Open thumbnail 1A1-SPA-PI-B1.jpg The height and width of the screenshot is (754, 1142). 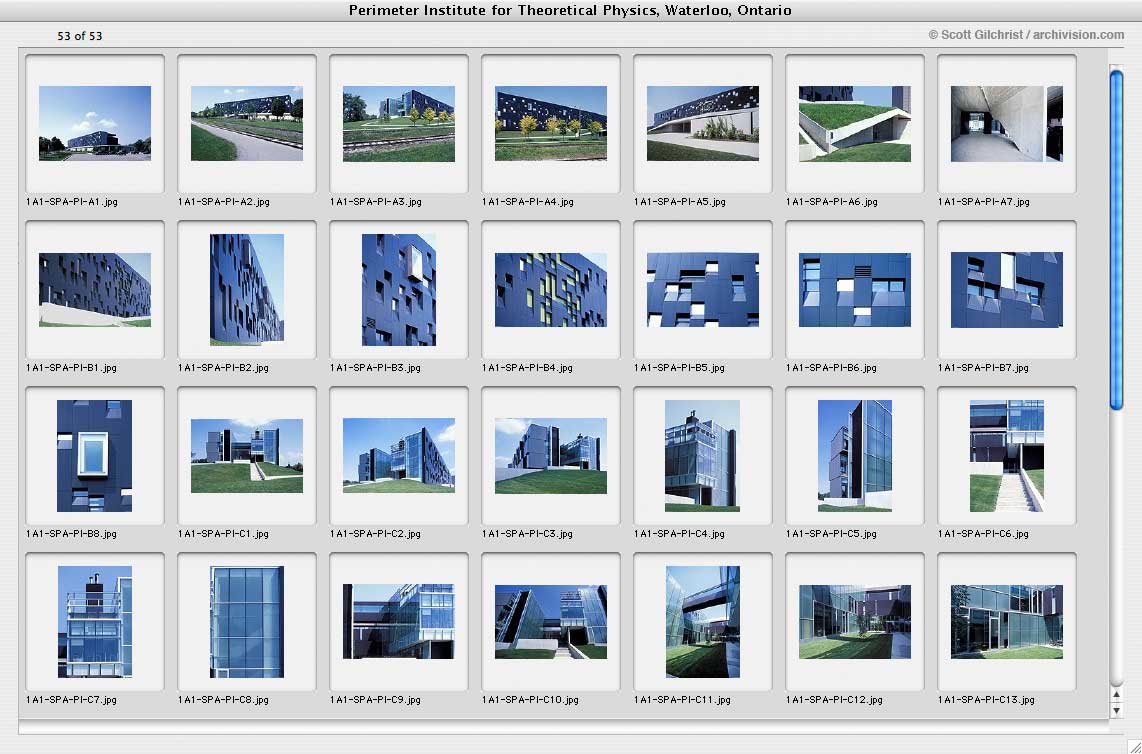coord(95,289)
